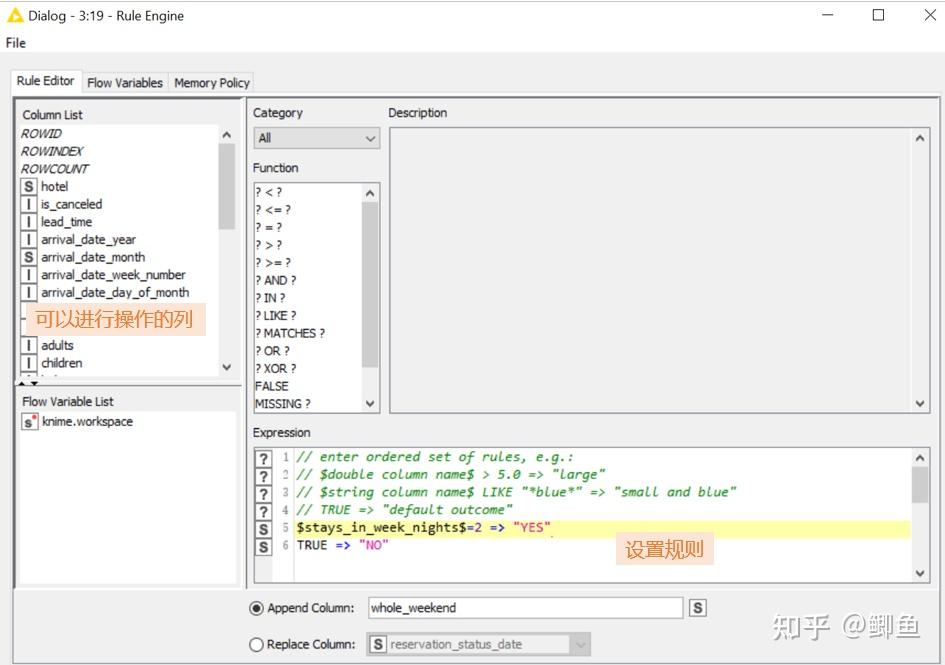Viewport: 945px width, 665px height.
Task: Select the '? < ?' function
Action: pyautogui.click(x=269, y=192)
